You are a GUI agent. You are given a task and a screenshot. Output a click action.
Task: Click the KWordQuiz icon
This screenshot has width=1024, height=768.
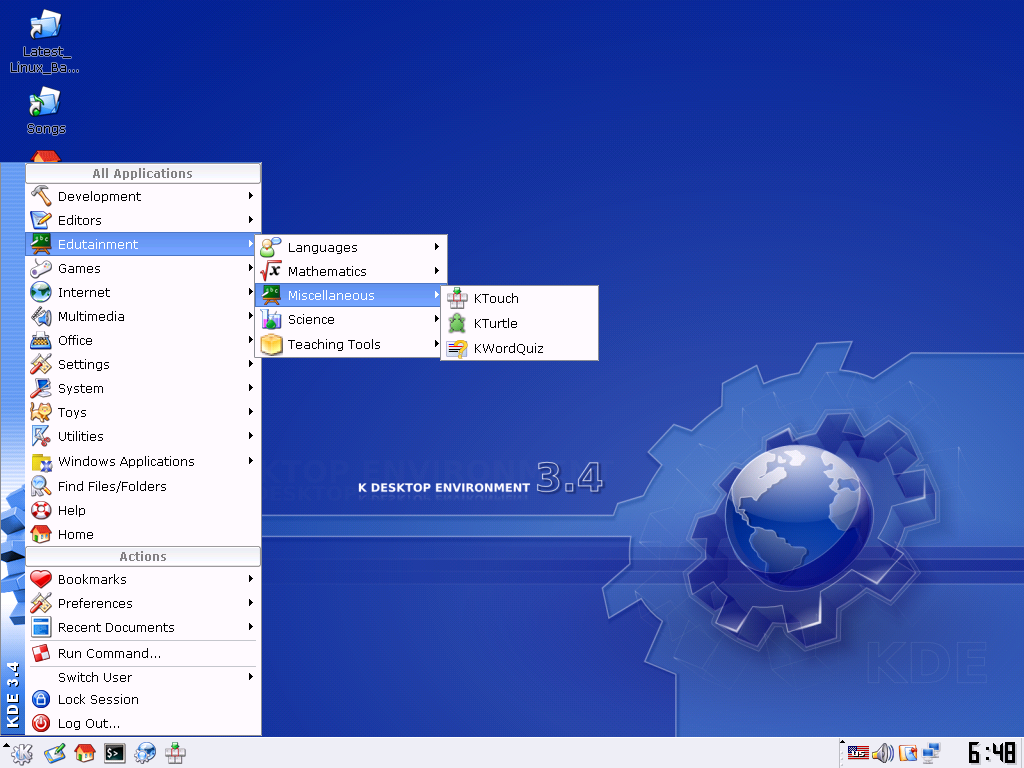pos(457,348)
